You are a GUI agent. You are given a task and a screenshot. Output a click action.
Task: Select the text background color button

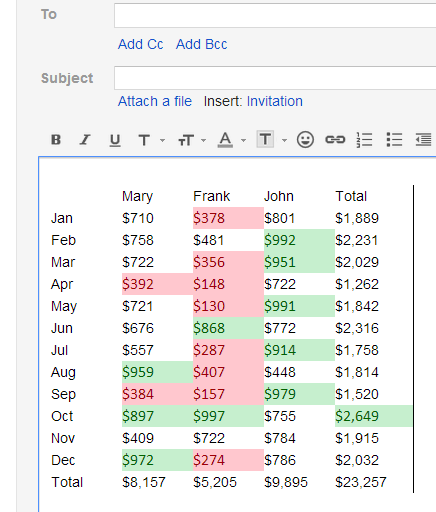(x=265, y=139)
